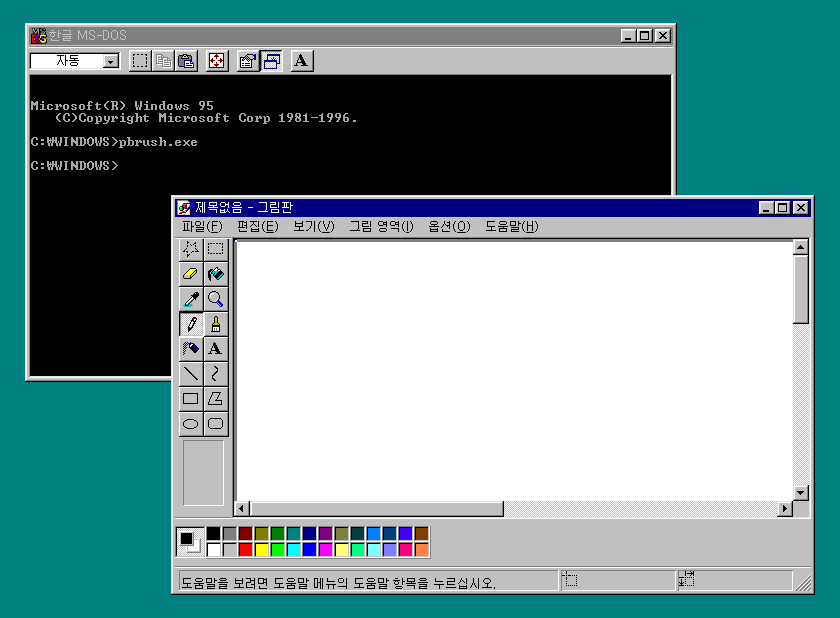Viewport: 840px width, 618px height.
Task: Click on the white Paint canvas
Action: tap(514, 371)
